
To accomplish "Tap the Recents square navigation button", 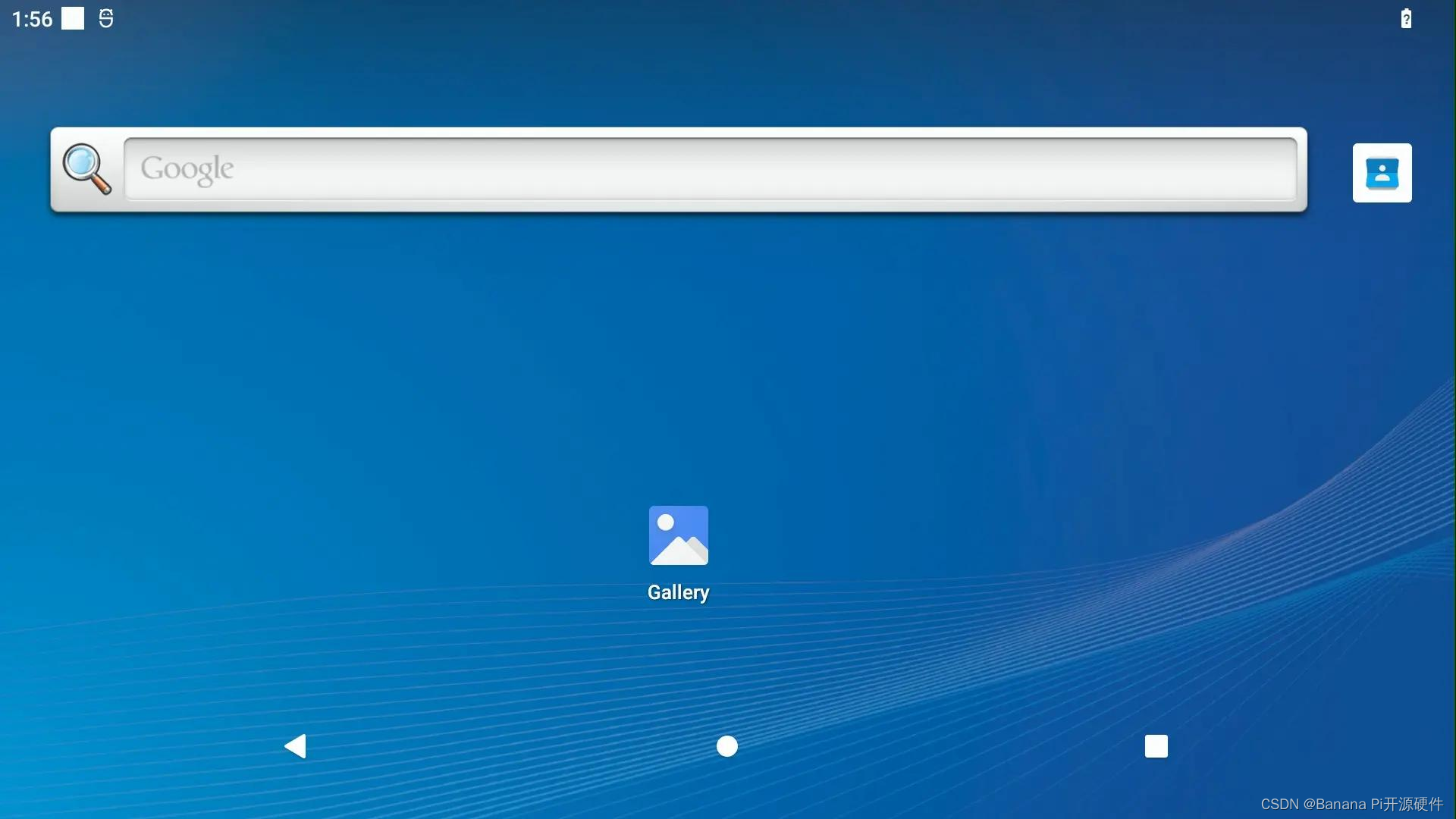I will click(x=1156, y=746).
